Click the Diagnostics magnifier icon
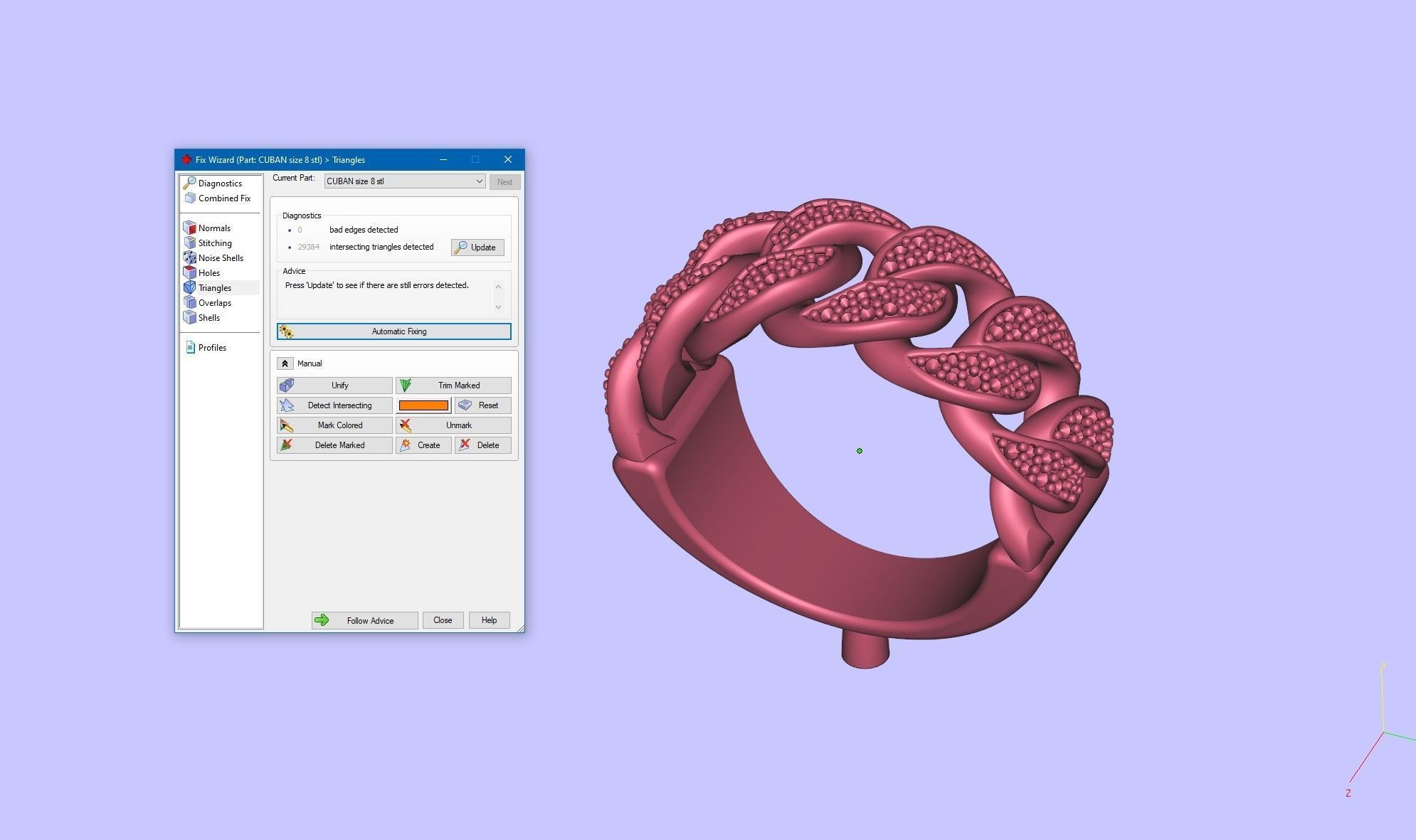Viewport: 1416px width, 840px height. click(189, 184)
